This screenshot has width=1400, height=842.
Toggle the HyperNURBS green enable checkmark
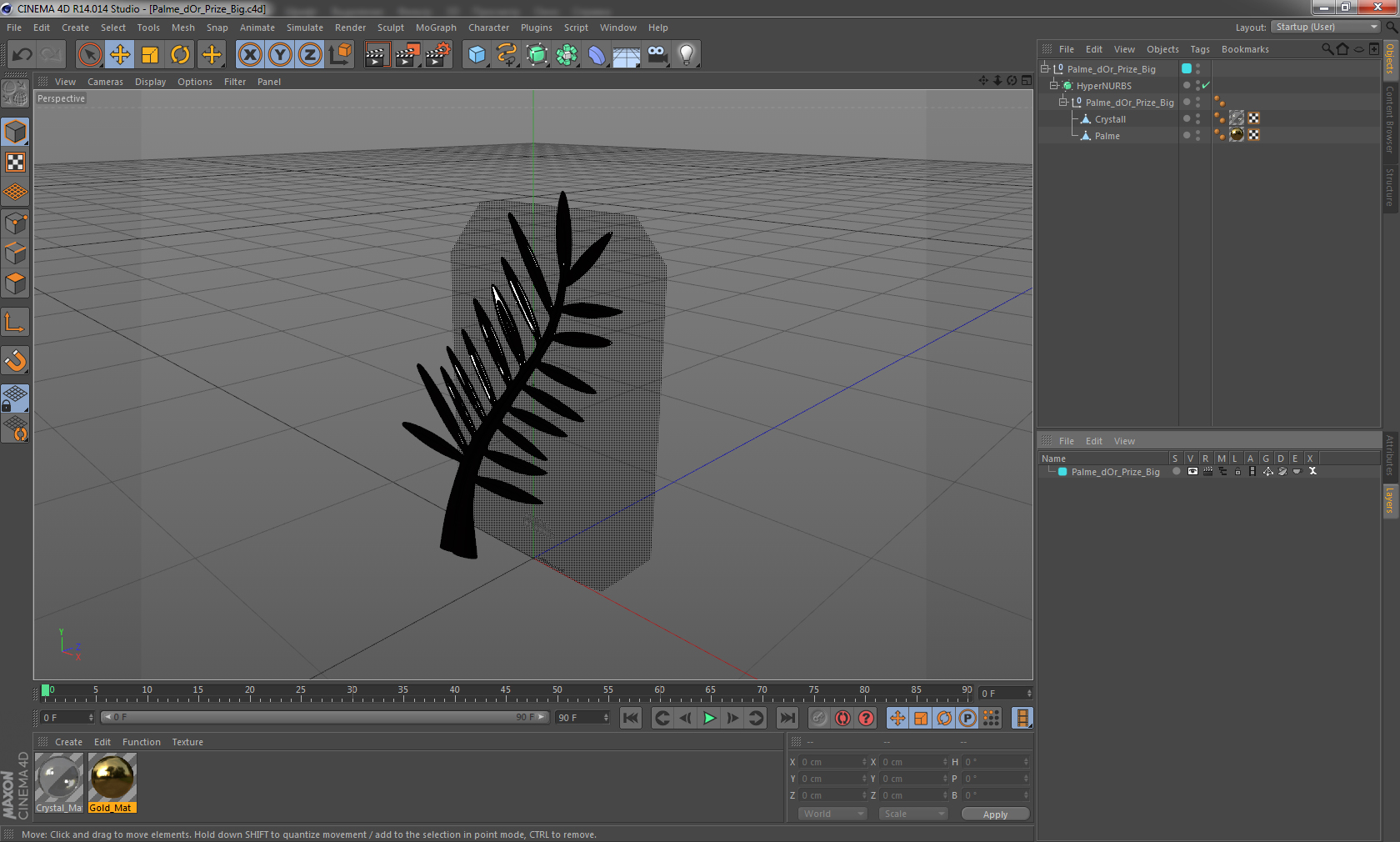(1205, 85)
